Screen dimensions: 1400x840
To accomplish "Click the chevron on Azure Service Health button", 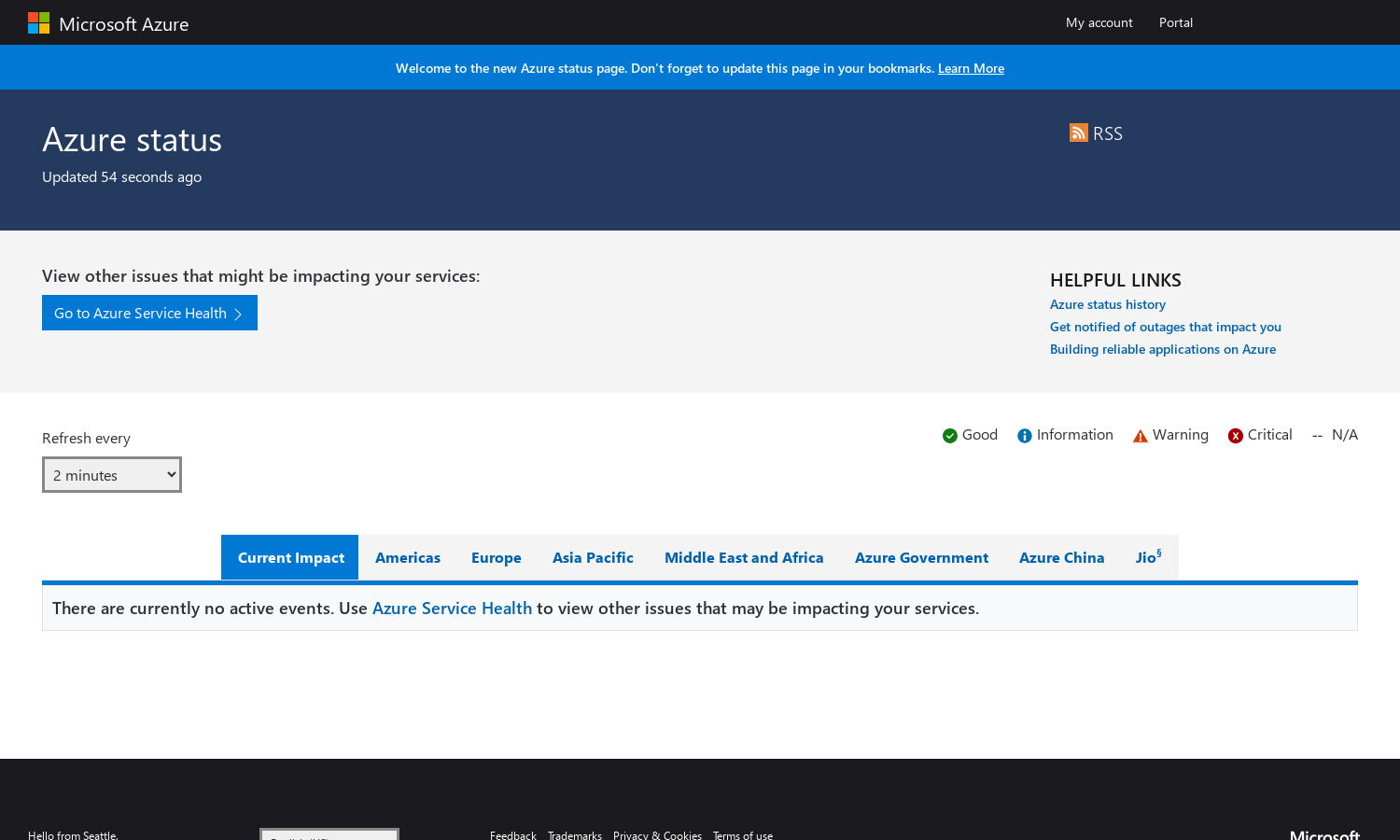I will coord(238,315).
